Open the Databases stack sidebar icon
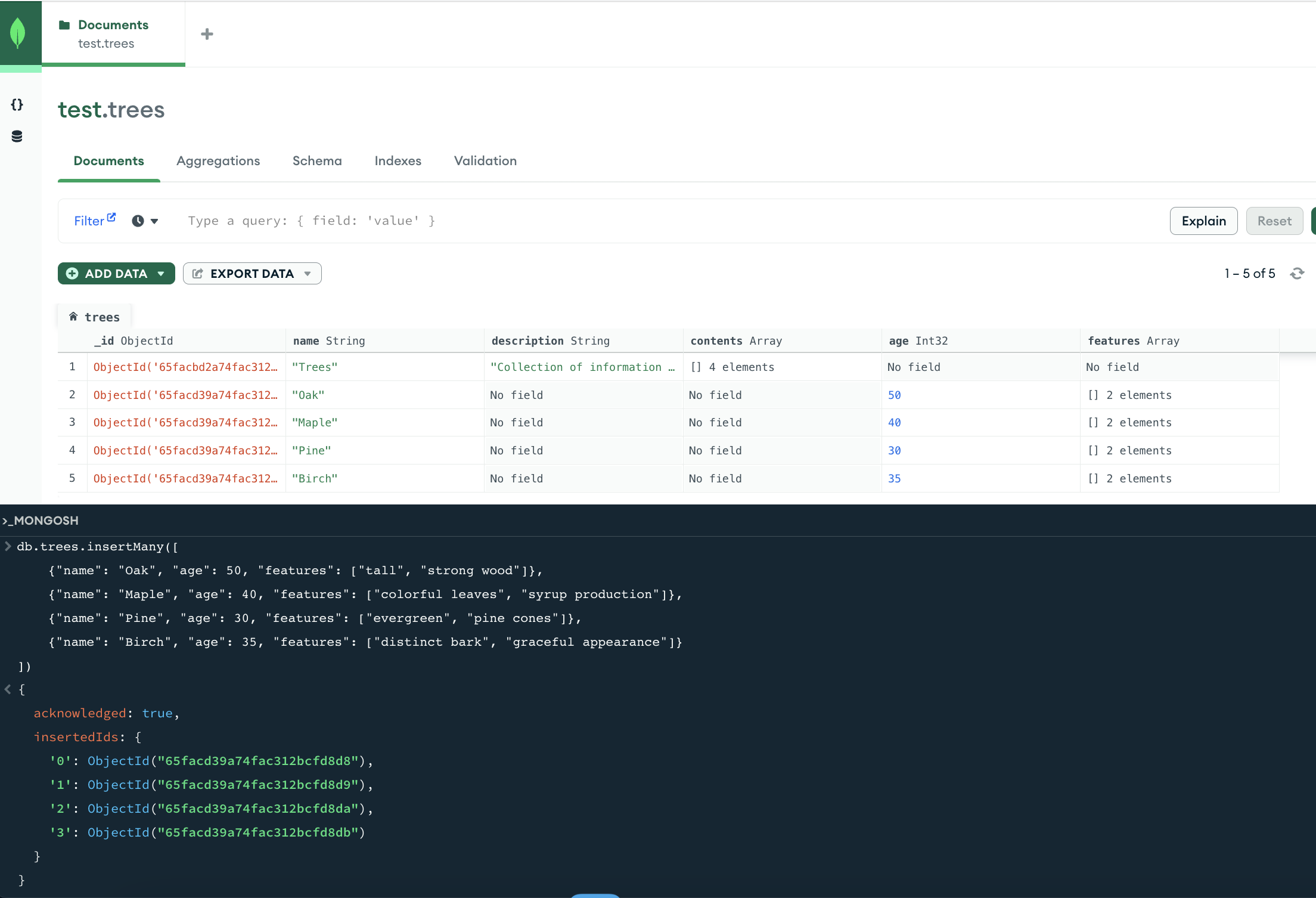 point(17,137)
